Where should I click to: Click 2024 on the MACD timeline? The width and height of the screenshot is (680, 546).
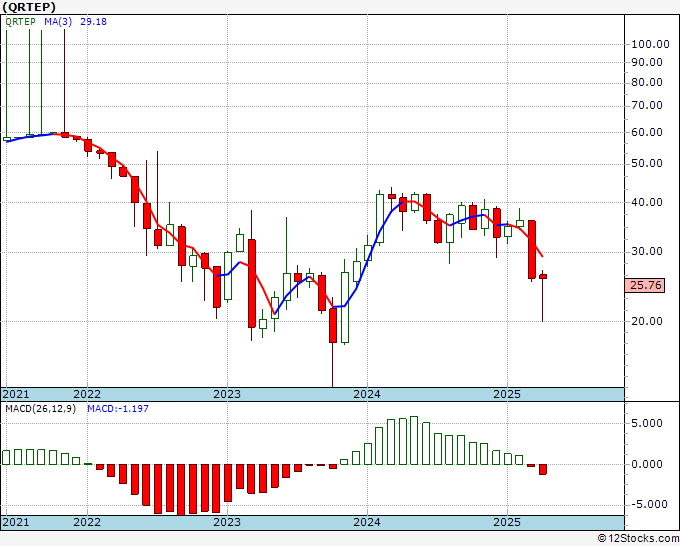367,522
